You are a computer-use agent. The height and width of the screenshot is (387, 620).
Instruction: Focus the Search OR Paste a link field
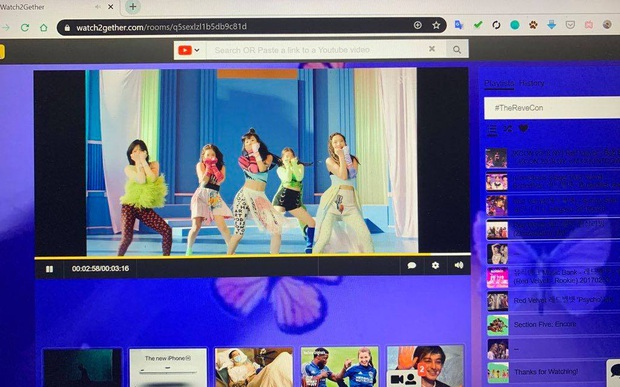pyautogui.click(x=316, y=50)
